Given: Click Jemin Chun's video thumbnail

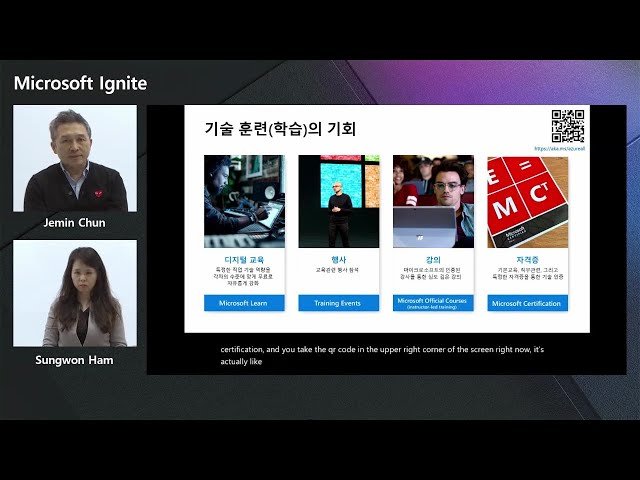Looking at the screenshot, I should coord(75,158).
